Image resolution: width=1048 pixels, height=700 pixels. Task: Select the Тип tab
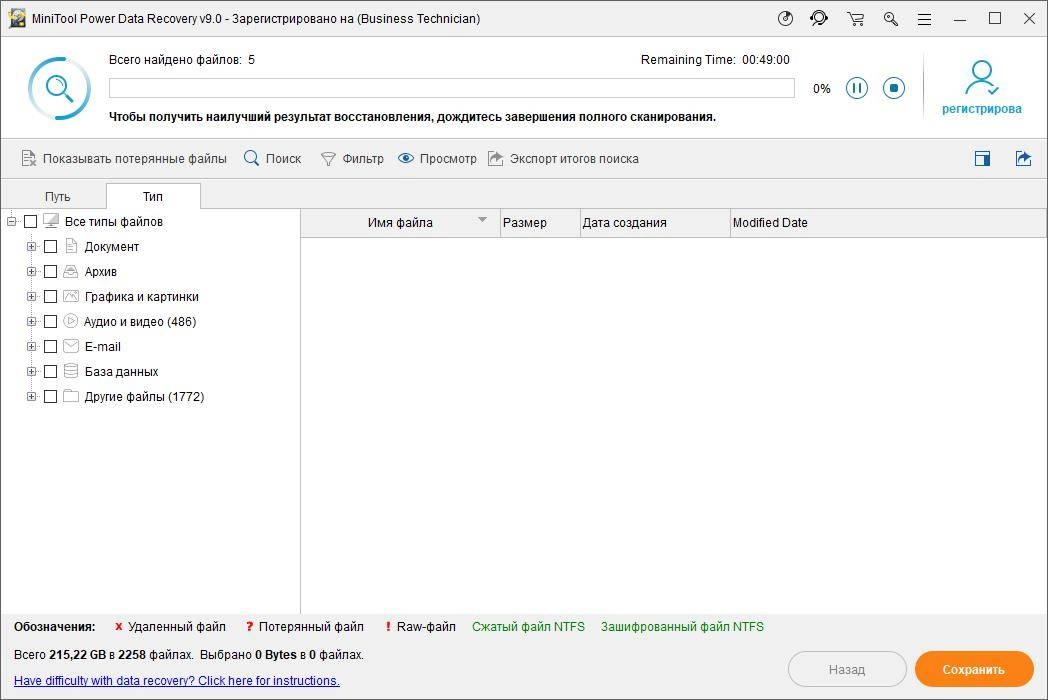click(153, 197)
